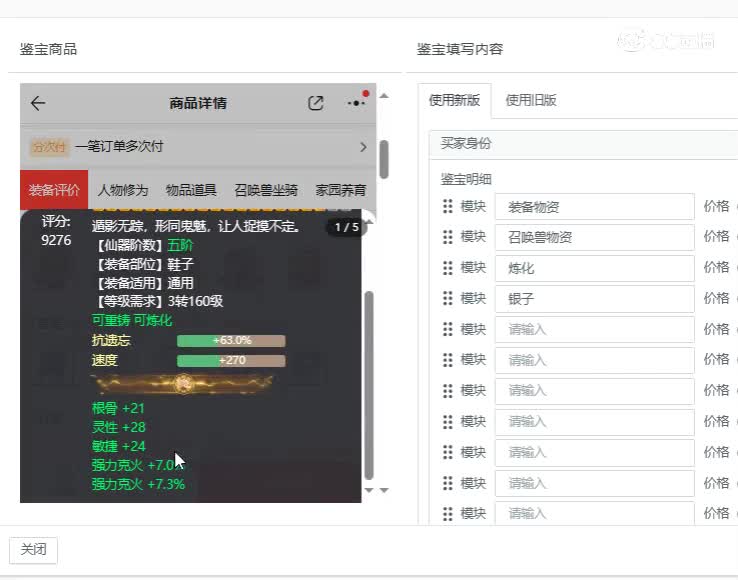Click the 1 / 5 image page indicator
This screenshot has width=738, height=580.
[347, 227]
